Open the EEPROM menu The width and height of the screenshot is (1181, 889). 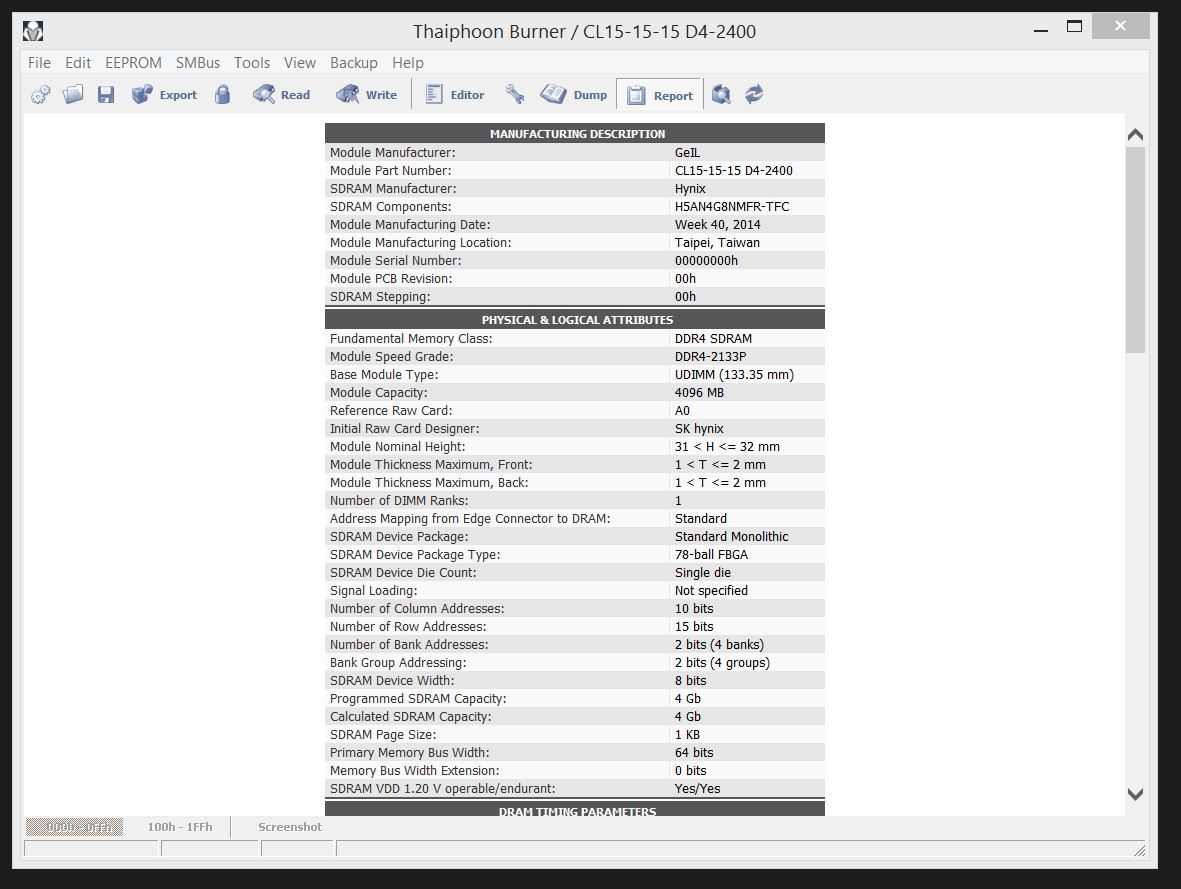point(133,63)
